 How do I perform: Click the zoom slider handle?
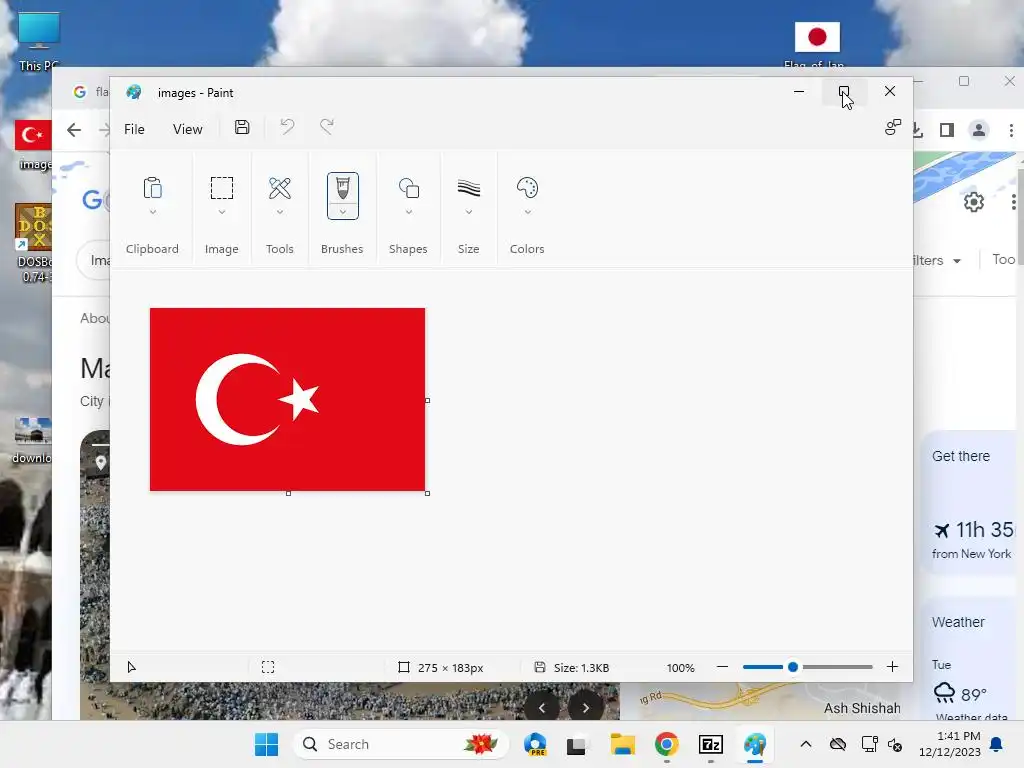coord(793,667)
